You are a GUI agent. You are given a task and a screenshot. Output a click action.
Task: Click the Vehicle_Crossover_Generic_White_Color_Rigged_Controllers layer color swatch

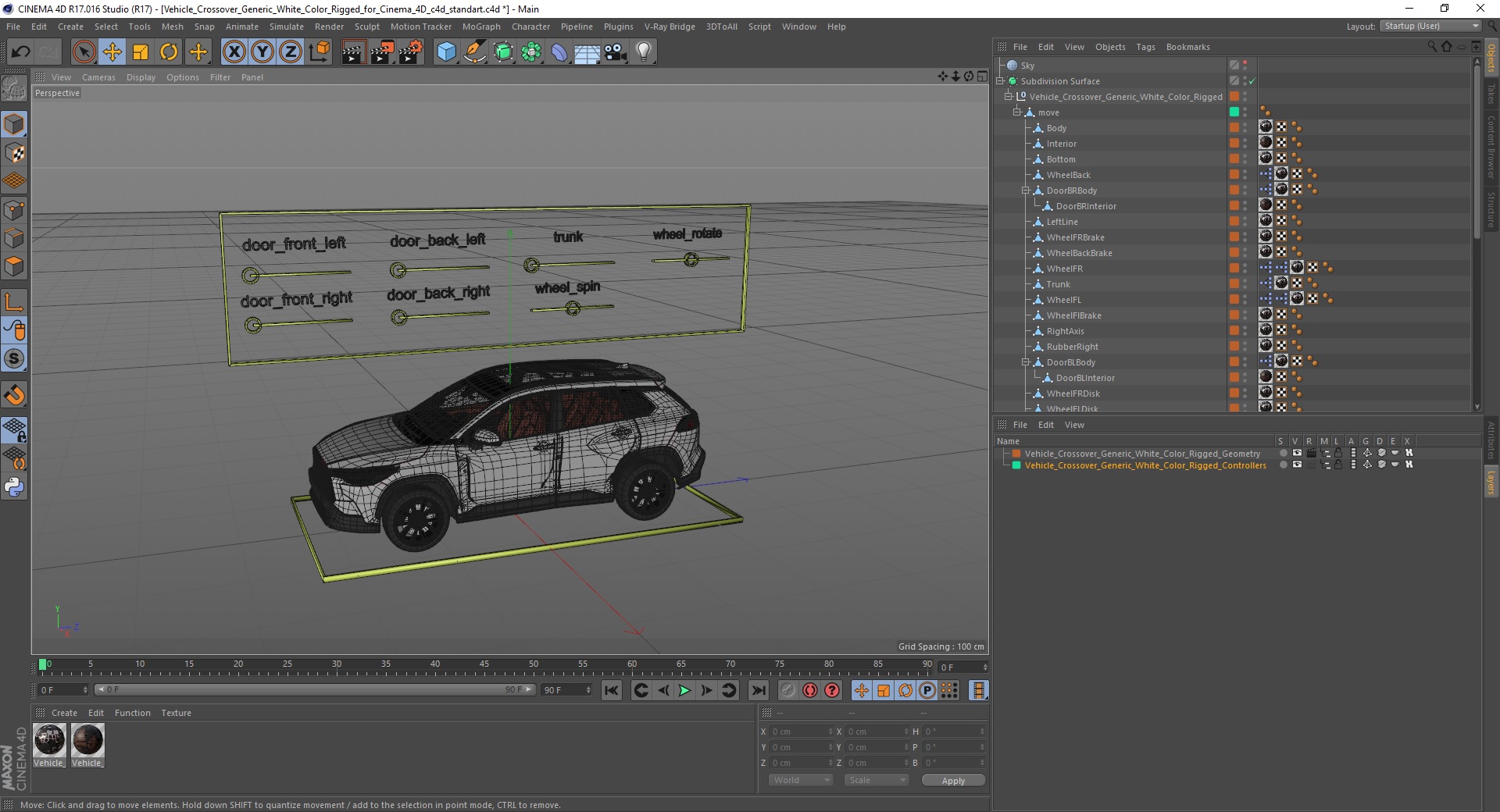point(1016,465)
